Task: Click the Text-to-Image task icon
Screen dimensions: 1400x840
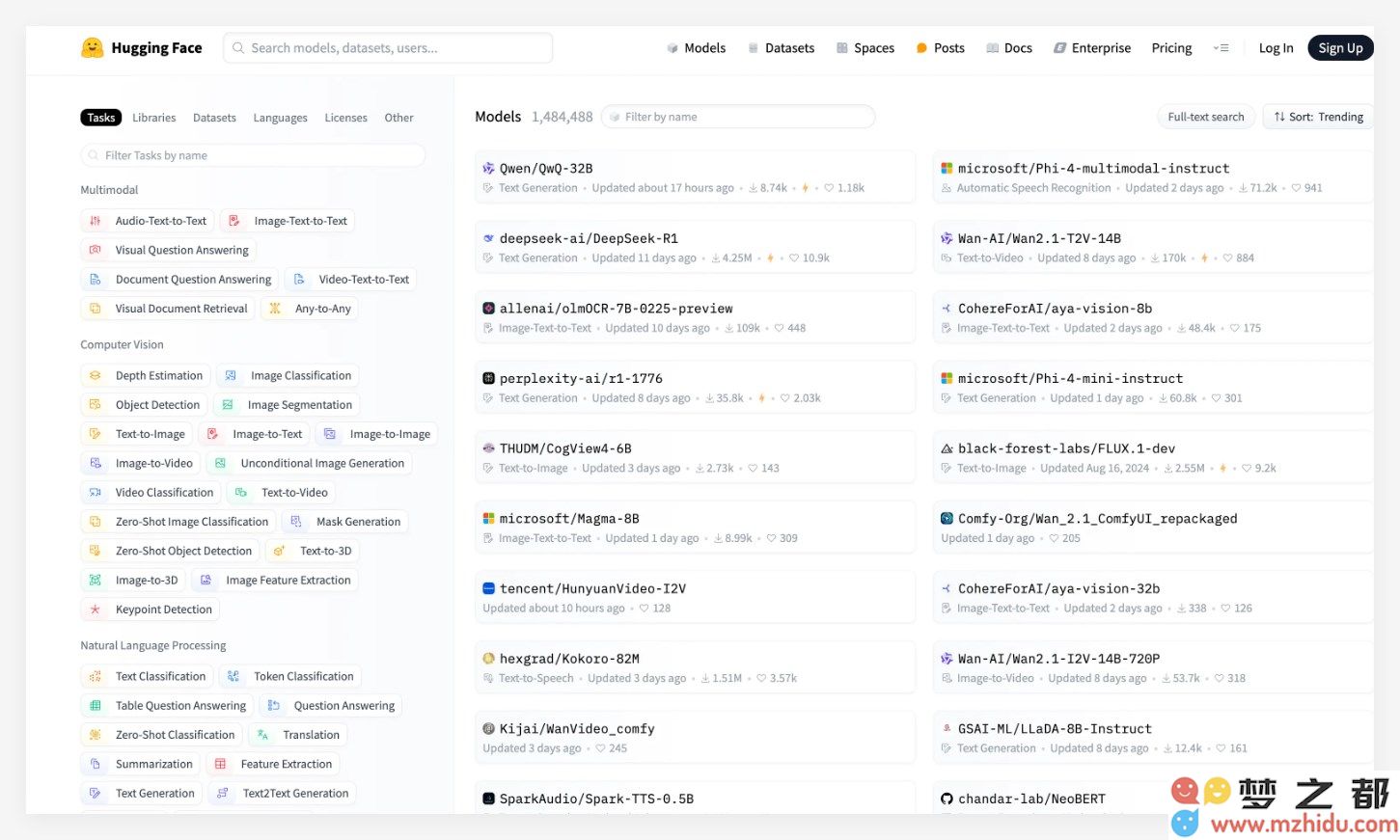Action: (x=95, y=434)
